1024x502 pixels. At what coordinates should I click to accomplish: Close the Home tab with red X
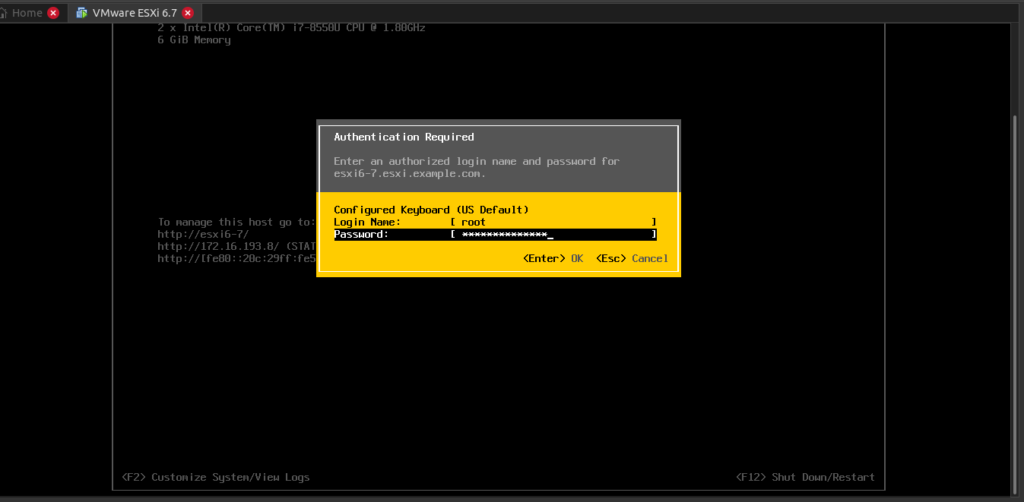click(x=53, y=13)
